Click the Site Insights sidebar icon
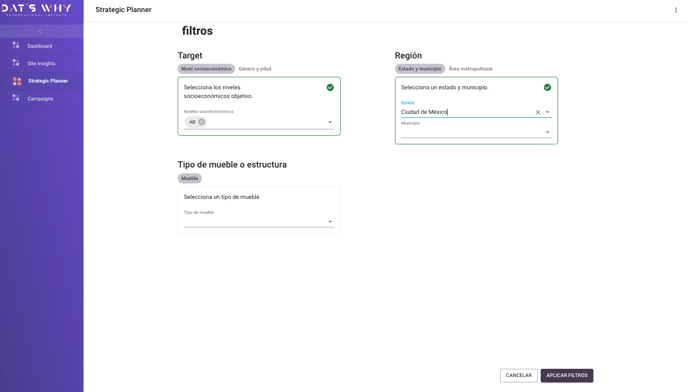The image size is (688, 392). pos(16,63)
